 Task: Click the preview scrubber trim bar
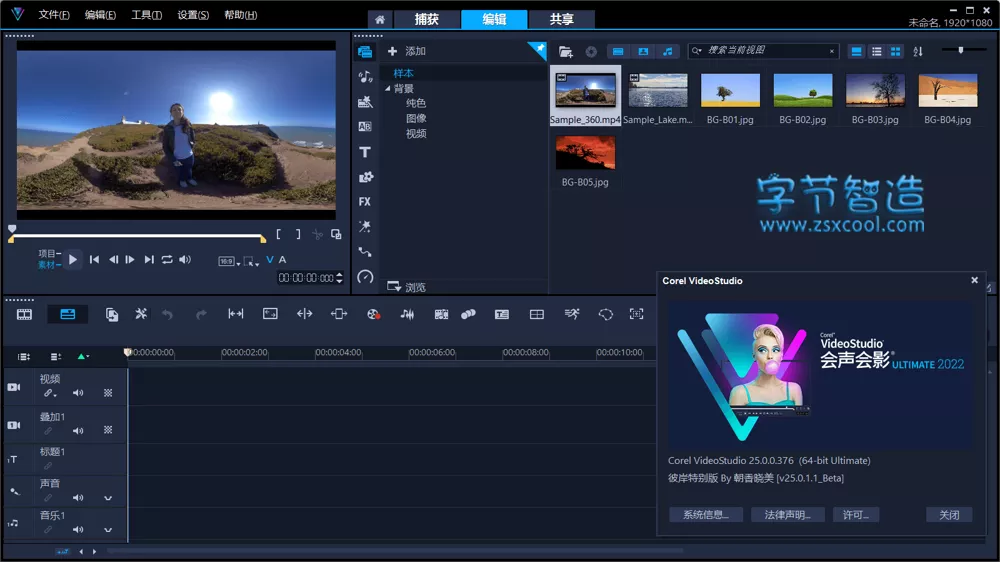[137, 237]
